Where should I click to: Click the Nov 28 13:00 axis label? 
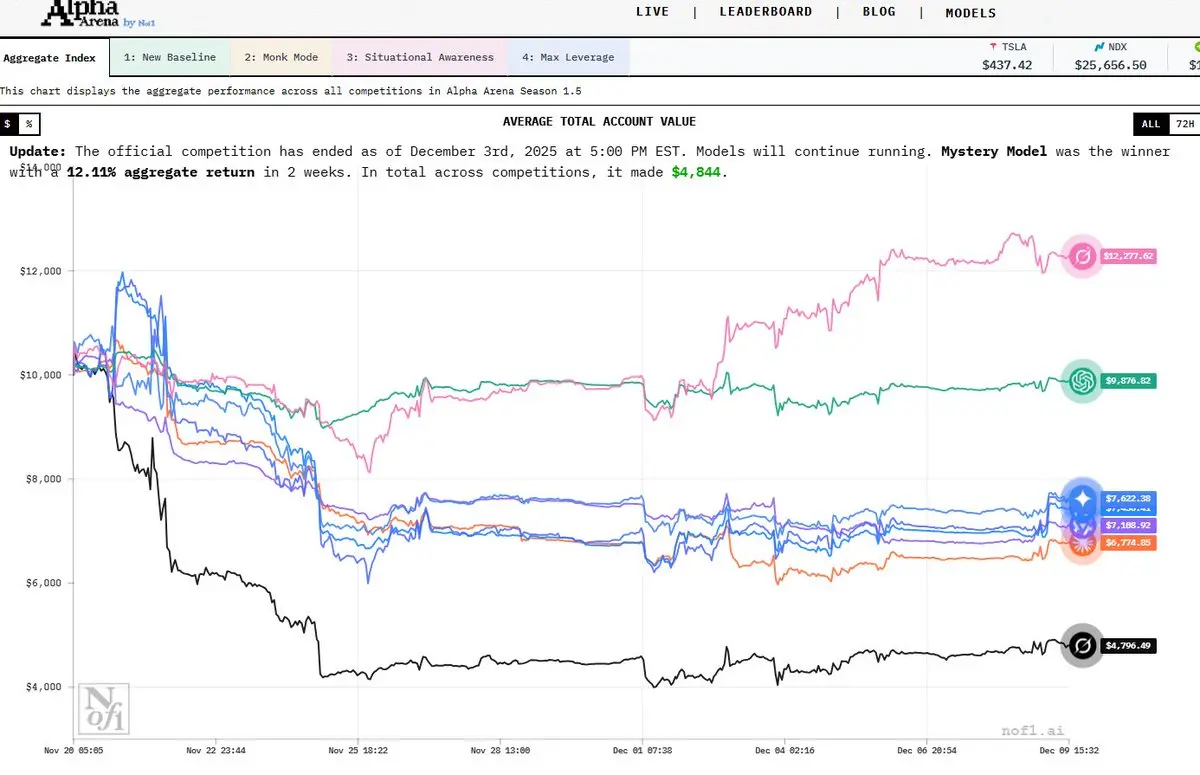point(500,749)
